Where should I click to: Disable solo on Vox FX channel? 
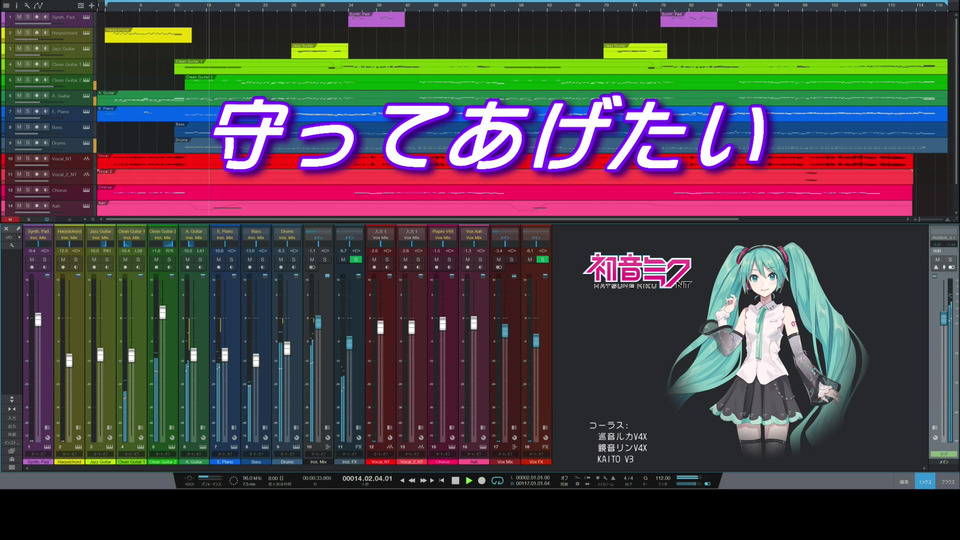(542, 260)
